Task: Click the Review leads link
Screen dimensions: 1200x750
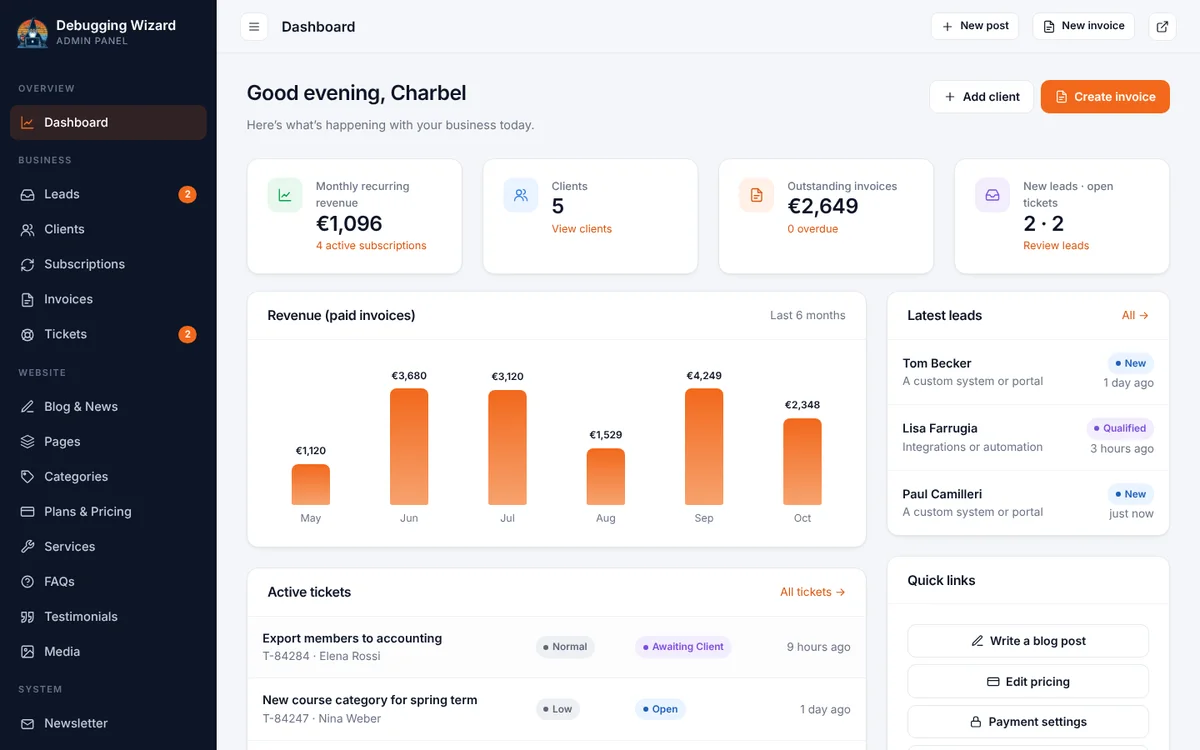Action: [1056, 245]
